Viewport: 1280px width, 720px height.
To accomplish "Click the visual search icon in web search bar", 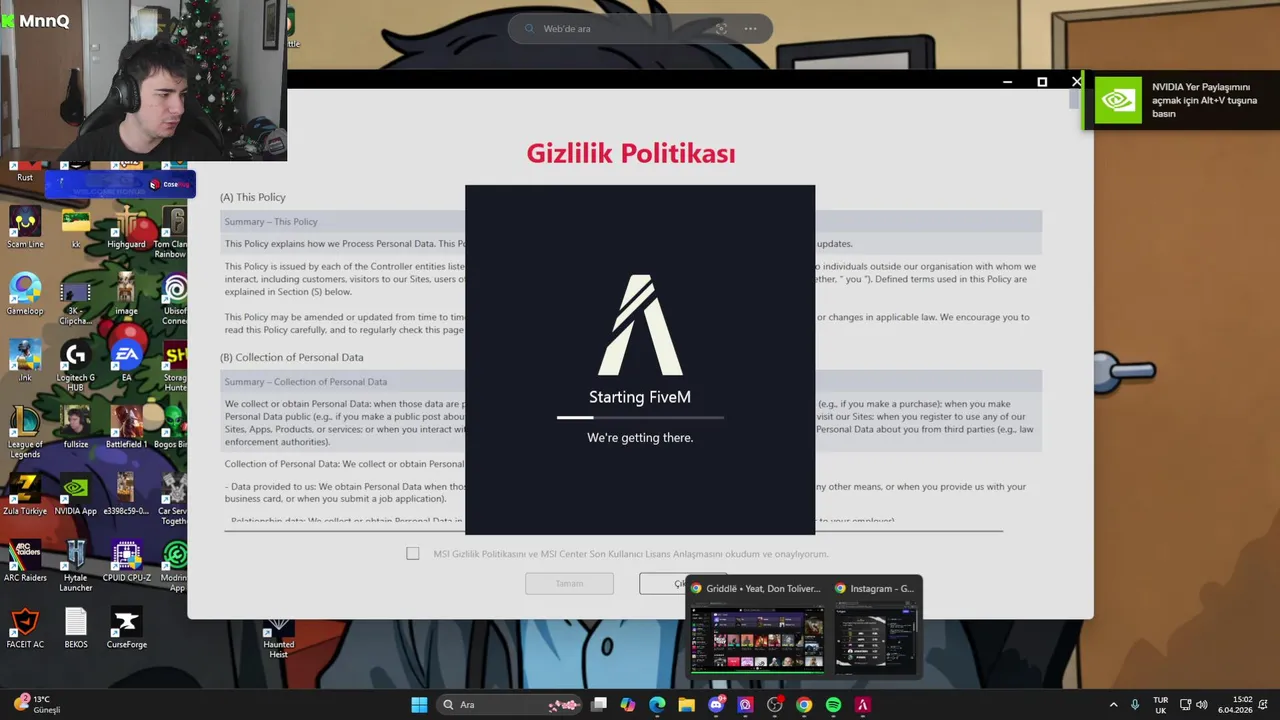I will coord(721,29).
